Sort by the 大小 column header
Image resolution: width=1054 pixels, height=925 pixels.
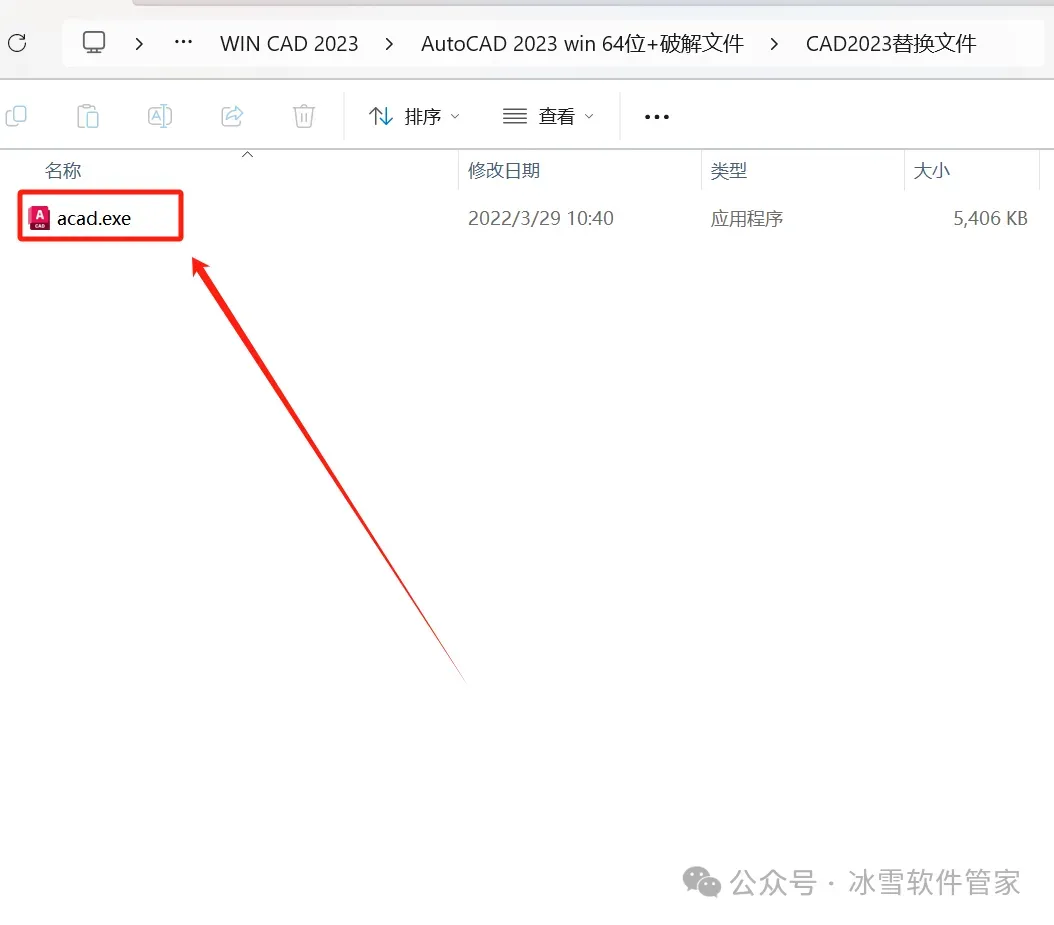click(x=932, y=171)
